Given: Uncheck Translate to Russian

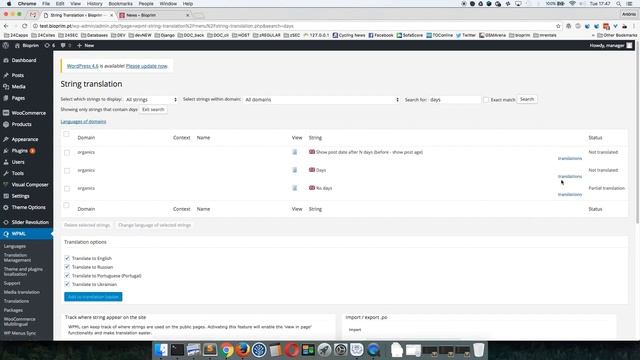Looking at the screenshot, I should 67,267.
